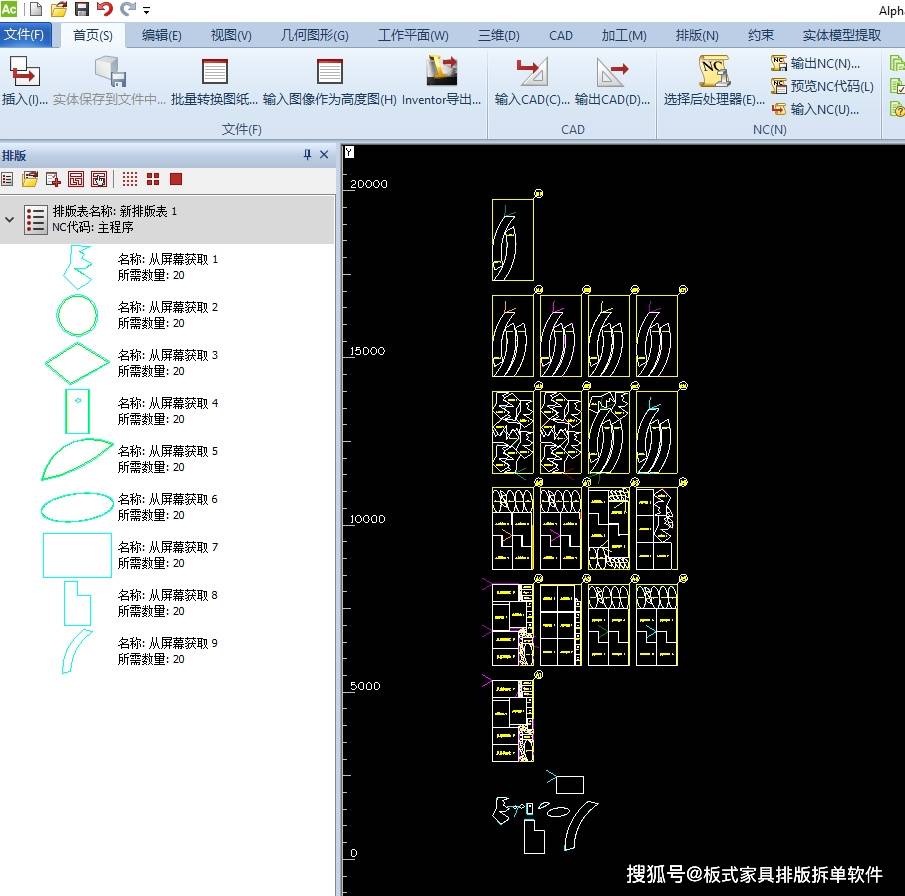This screenshot has width=905, height=896.
Task: Click the save icon in quick access toolbar
Action: coord(82,10)
